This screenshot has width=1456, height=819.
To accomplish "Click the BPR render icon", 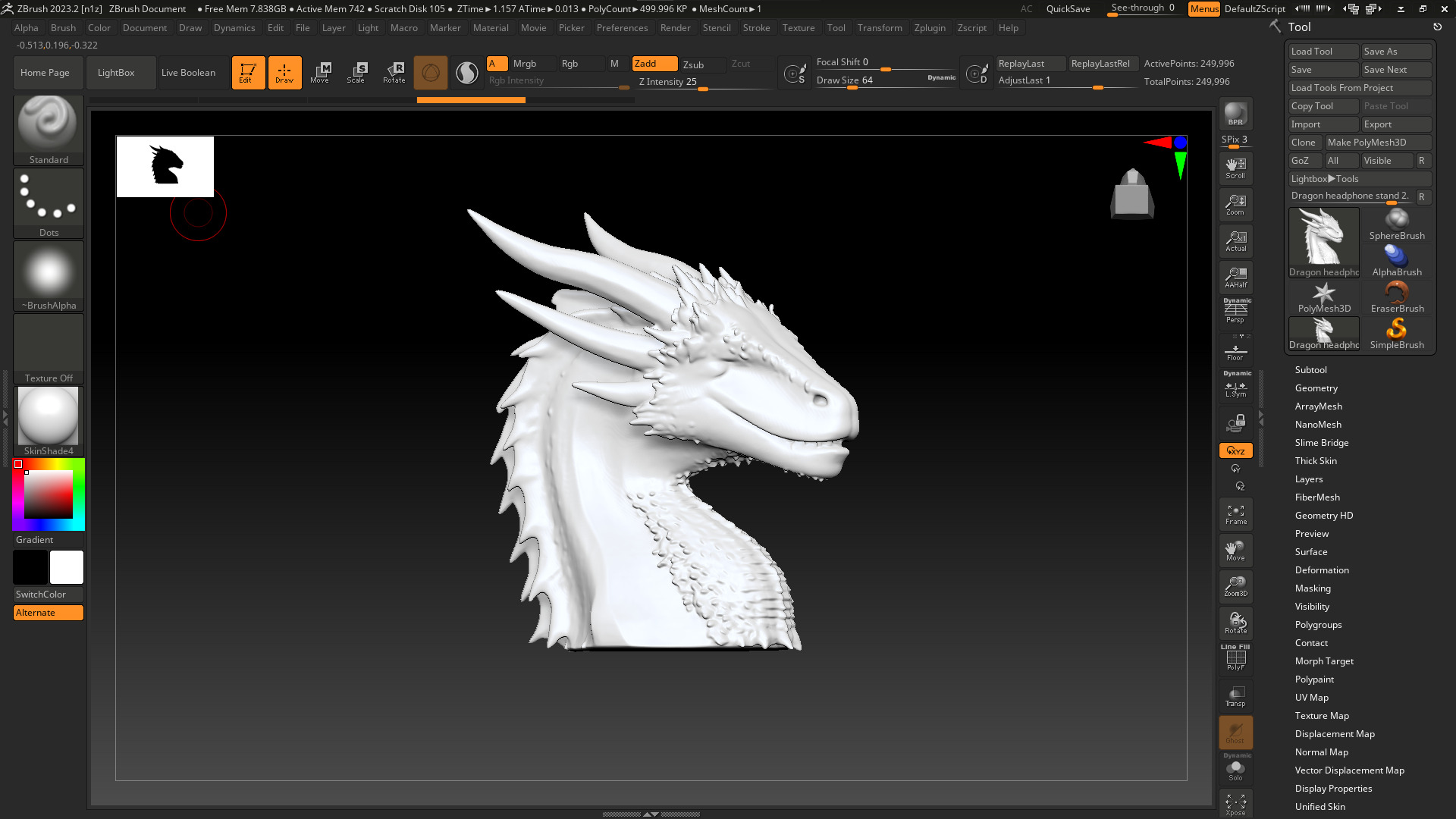I will (1235, 114).
